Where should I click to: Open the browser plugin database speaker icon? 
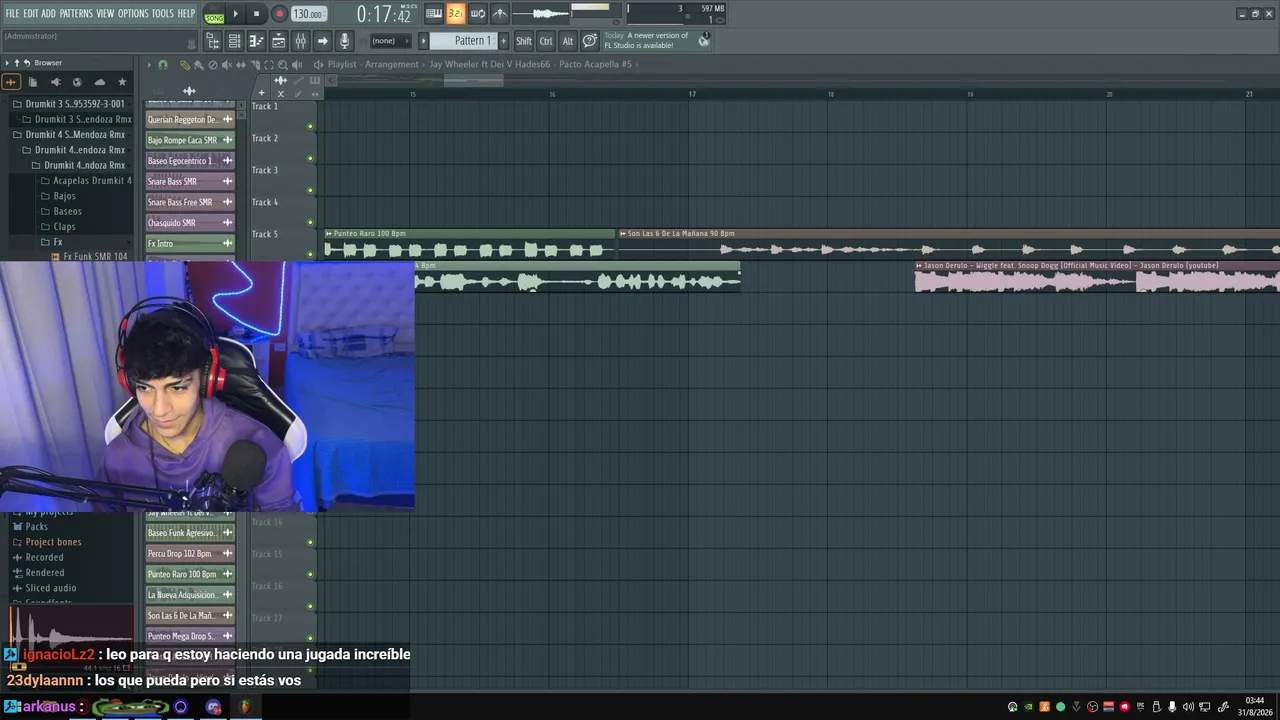55,82
